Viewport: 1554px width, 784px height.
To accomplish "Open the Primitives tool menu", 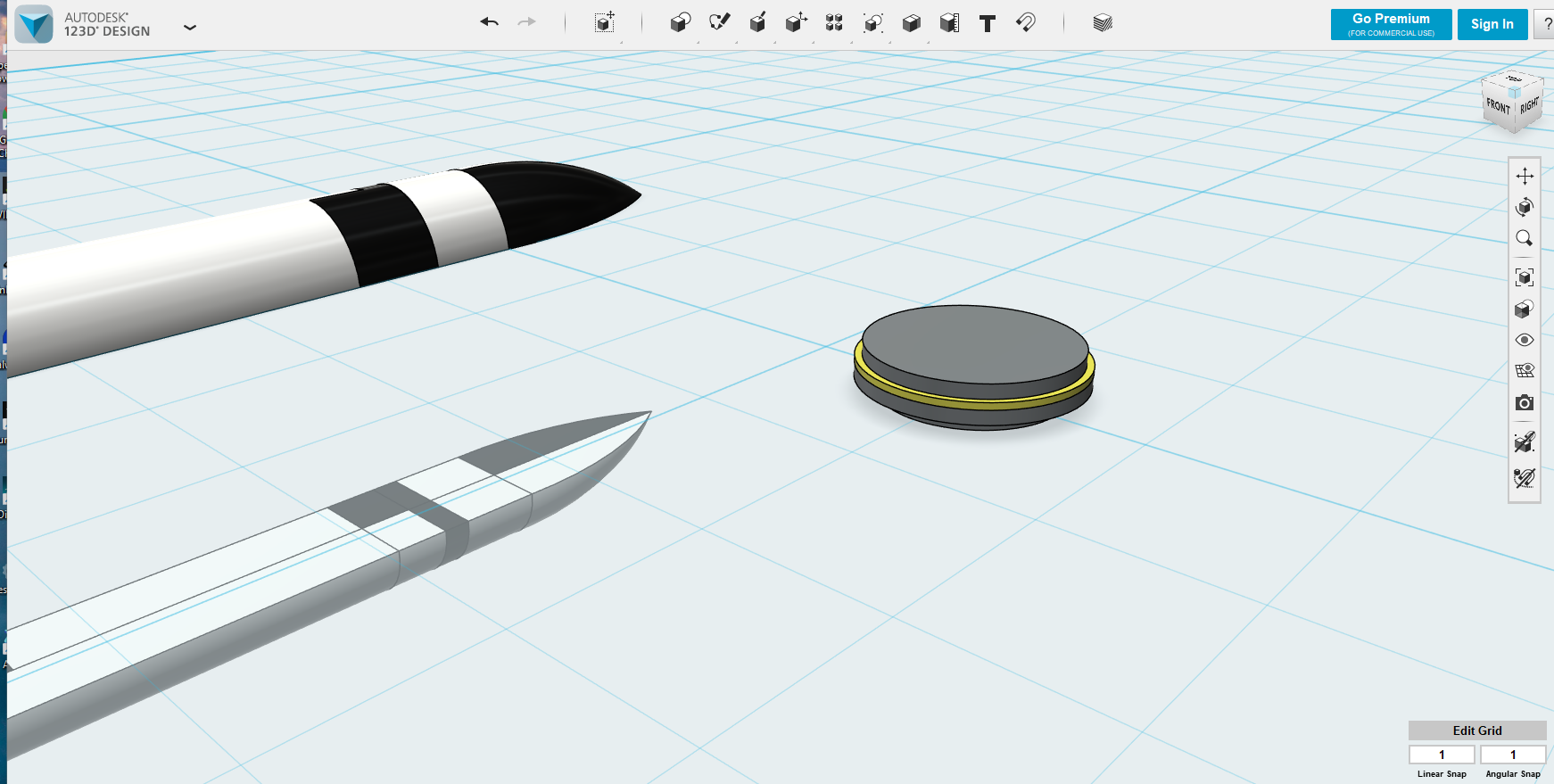I will [681, 22].
